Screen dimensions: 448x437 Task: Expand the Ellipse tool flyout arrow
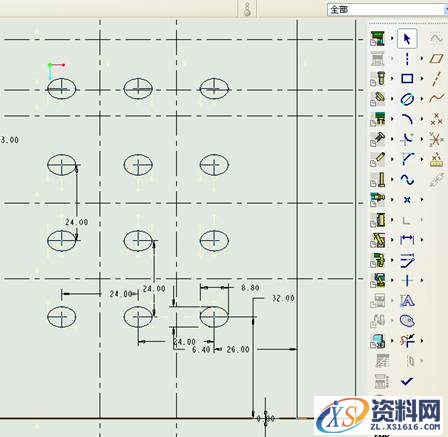[x=422, y=99]
